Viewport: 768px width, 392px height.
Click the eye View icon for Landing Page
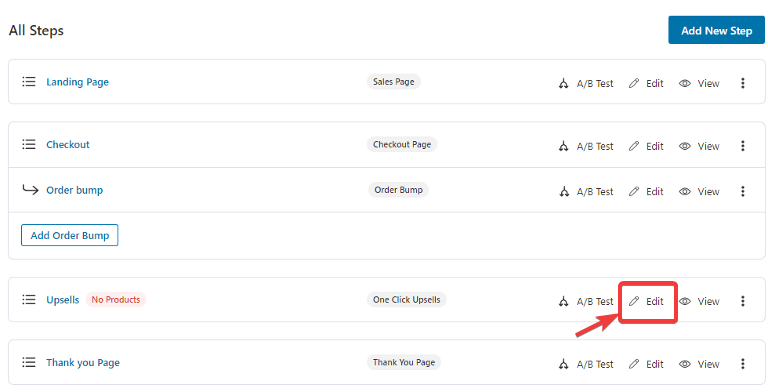pyautogui.click(x=685, y=83)
